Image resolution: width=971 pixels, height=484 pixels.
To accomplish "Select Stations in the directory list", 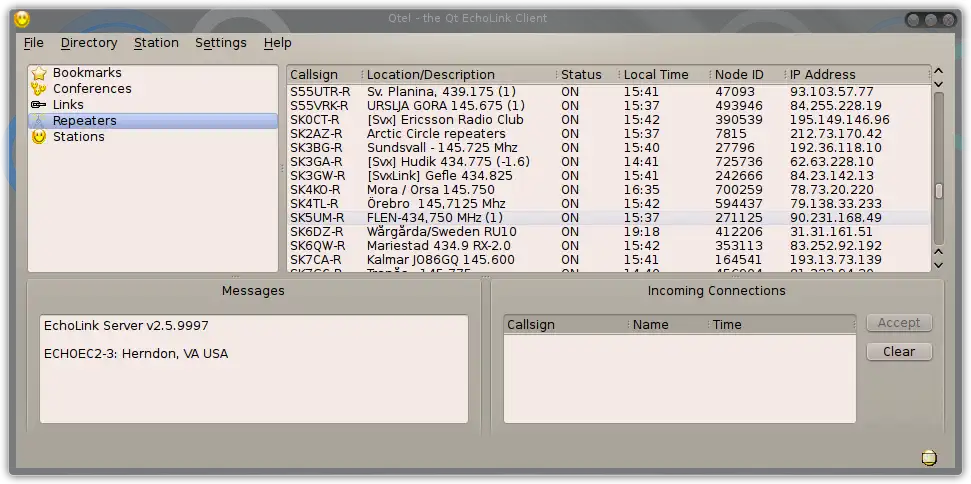I will (x=153, y=137).
